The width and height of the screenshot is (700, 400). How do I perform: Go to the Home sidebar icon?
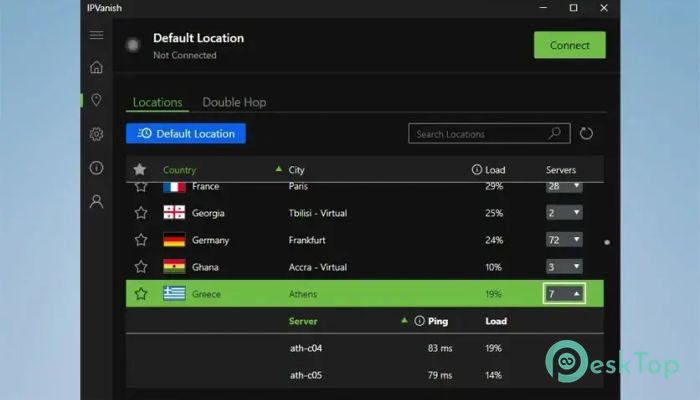tap(96, 67)
